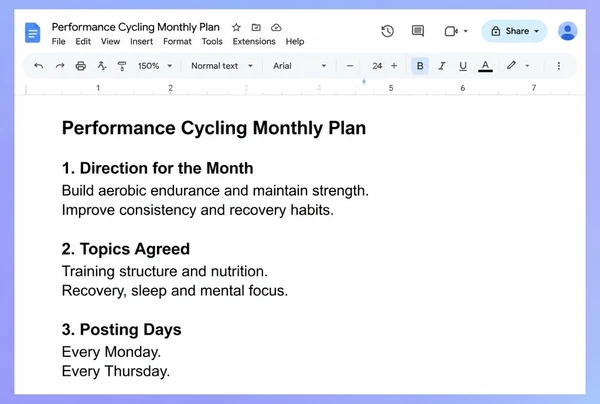Open the Insert menu

click(x=141, y=41)
